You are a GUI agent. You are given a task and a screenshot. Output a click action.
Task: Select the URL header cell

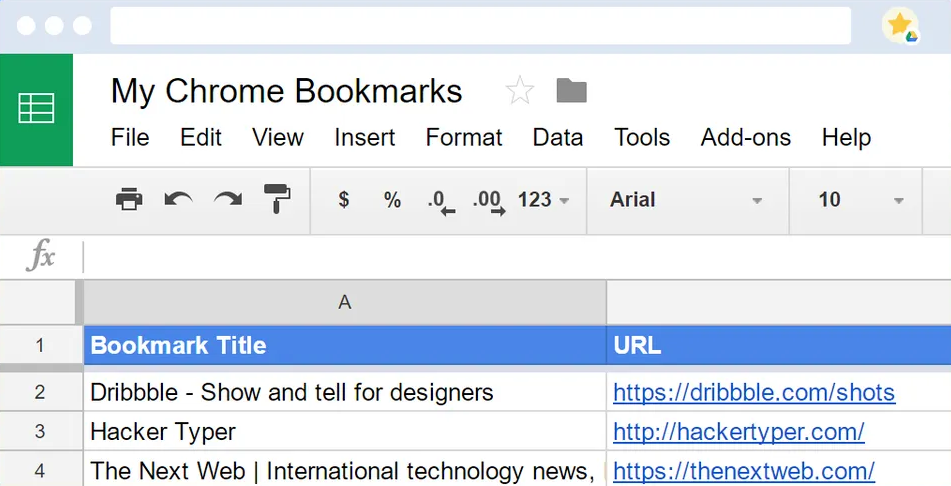pos(779,345)
